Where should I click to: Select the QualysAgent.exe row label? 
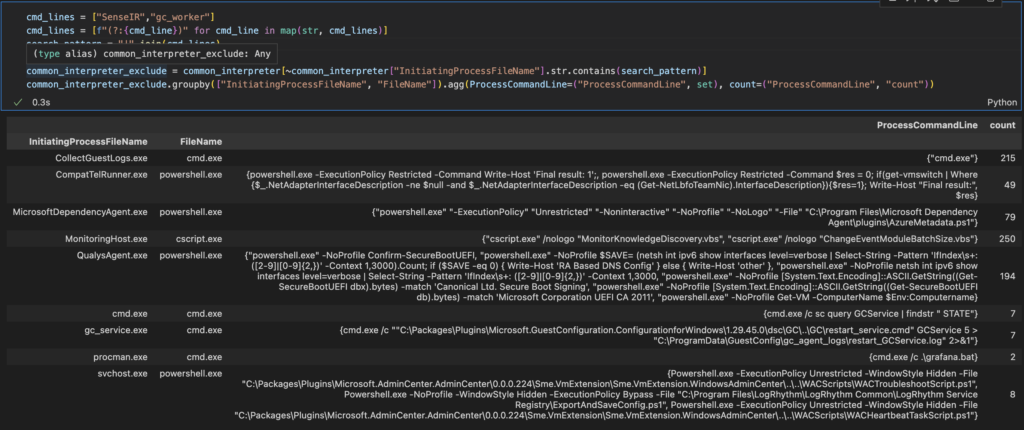[x=112, y=255]
